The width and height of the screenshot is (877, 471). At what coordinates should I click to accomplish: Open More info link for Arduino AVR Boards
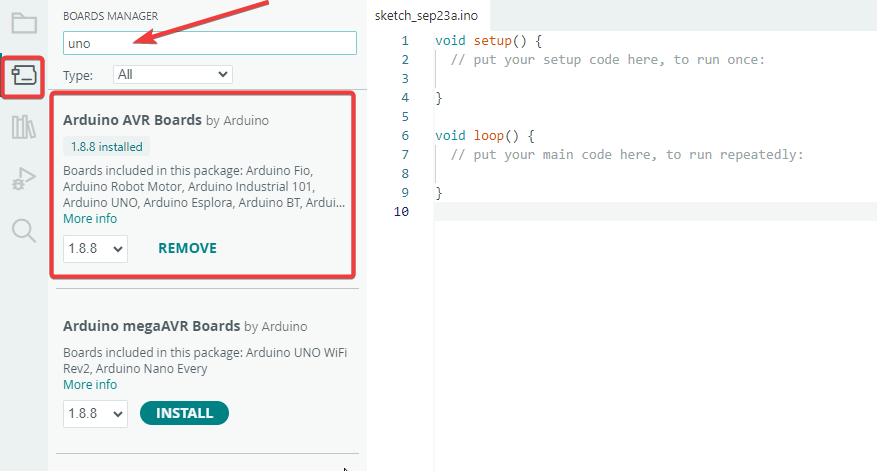point(90,219)
